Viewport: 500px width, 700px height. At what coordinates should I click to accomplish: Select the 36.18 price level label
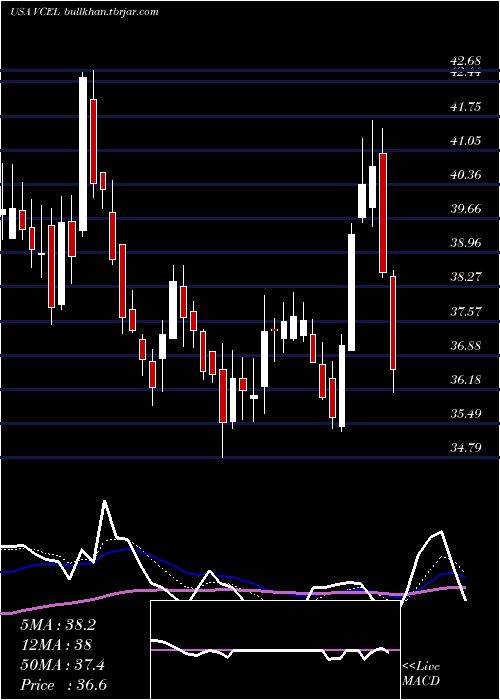tap(466, 380)
